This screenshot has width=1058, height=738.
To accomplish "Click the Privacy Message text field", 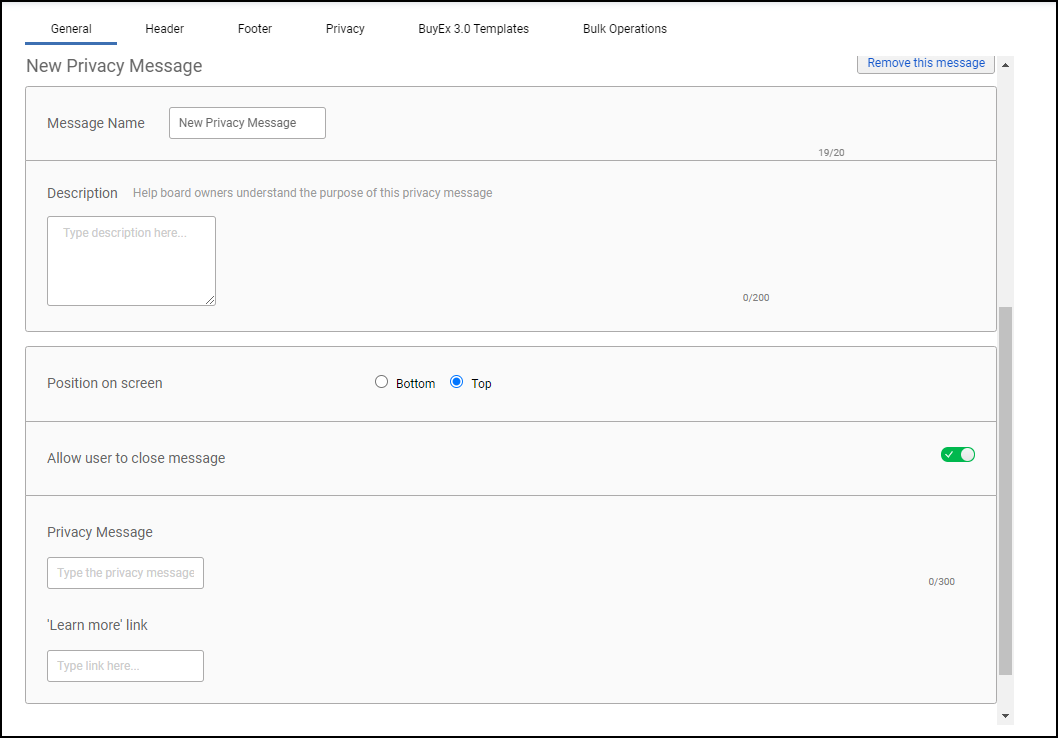I will coord(125,573).
